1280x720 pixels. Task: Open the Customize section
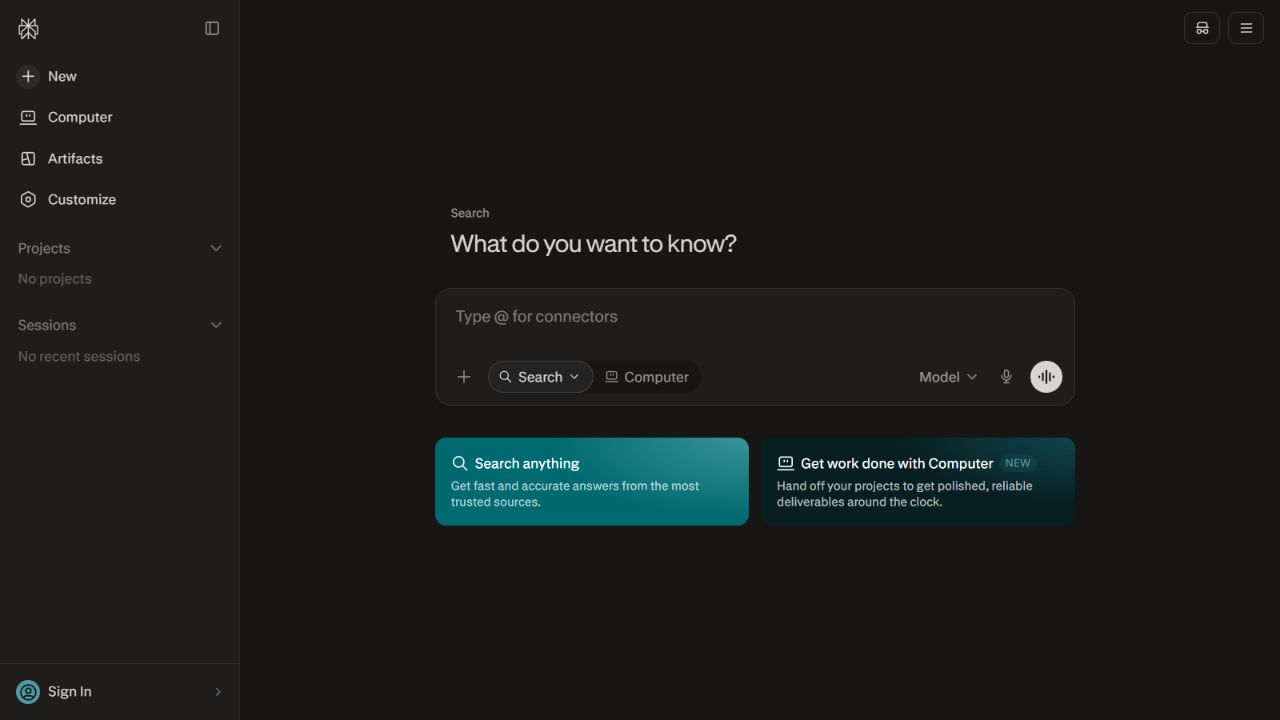click(x=120, y=199)
